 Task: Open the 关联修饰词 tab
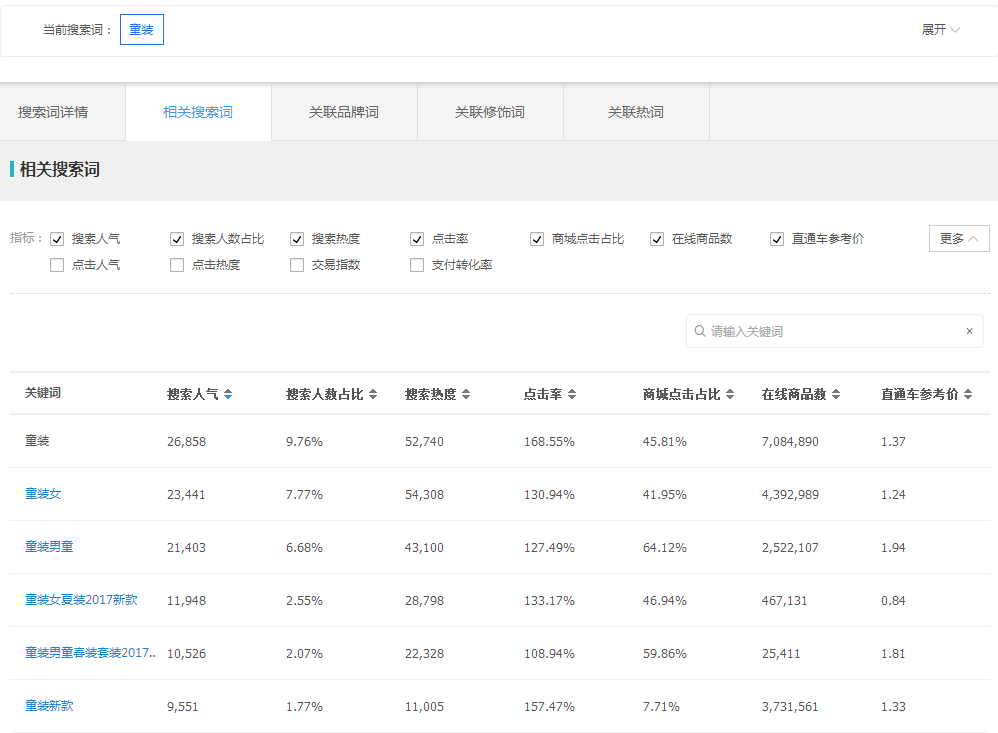[490, 112]
